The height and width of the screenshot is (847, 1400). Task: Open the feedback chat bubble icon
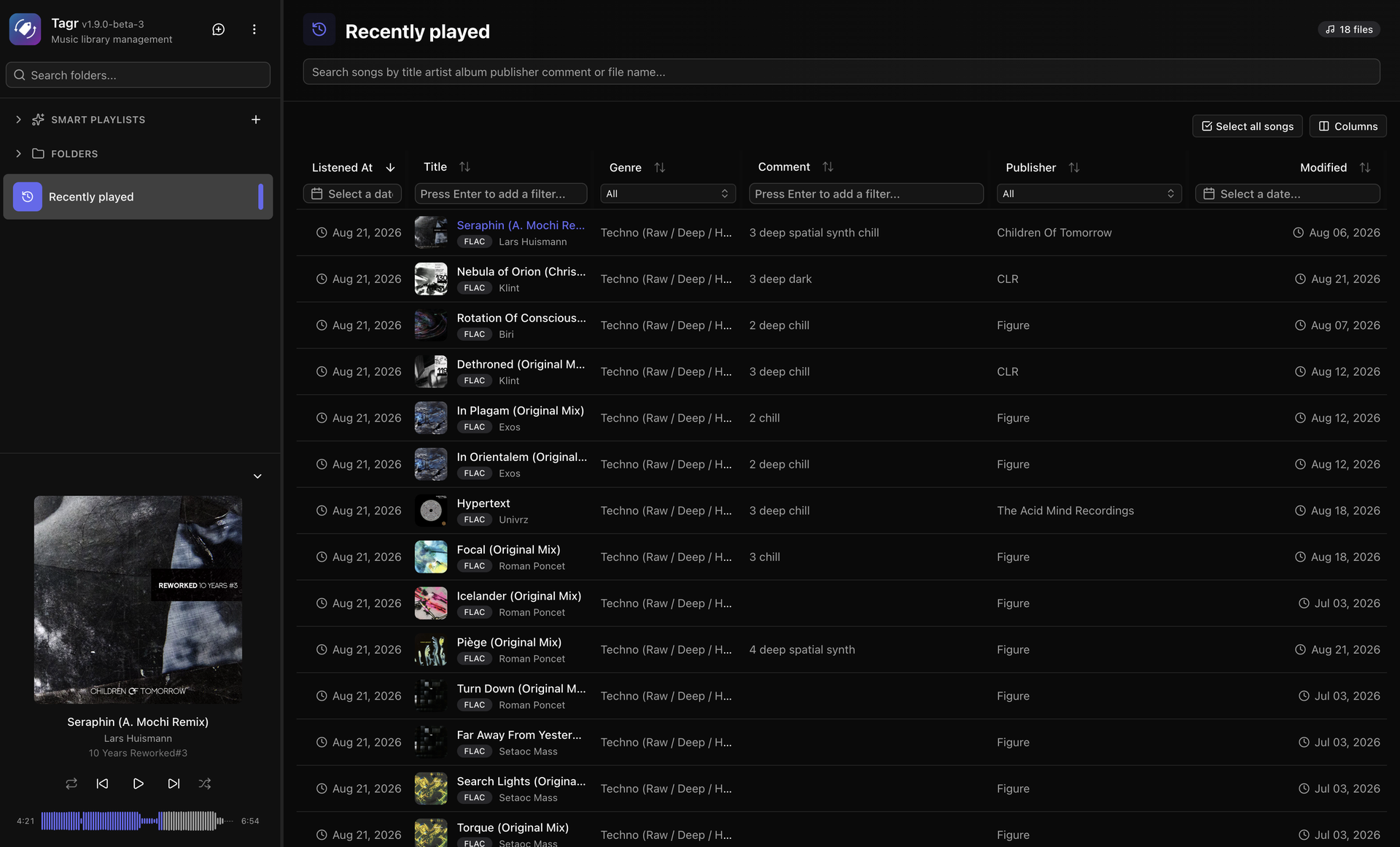click(218, 29)
